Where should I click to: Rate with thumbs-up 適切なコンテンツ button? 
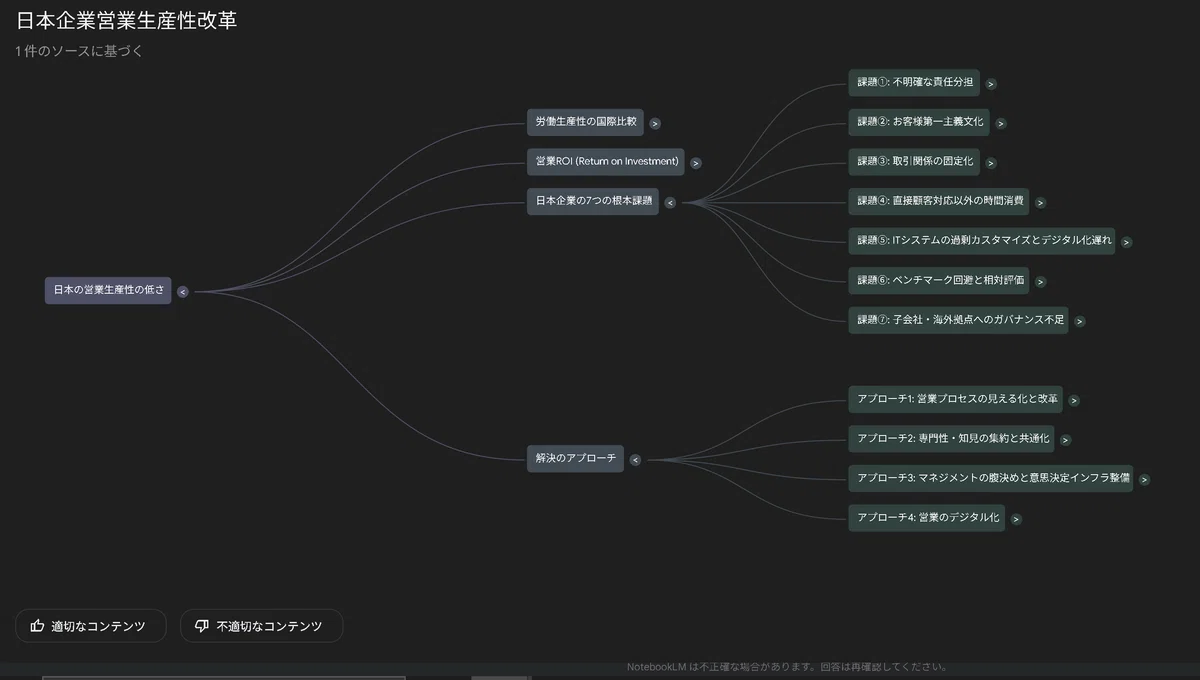point(91,626)
